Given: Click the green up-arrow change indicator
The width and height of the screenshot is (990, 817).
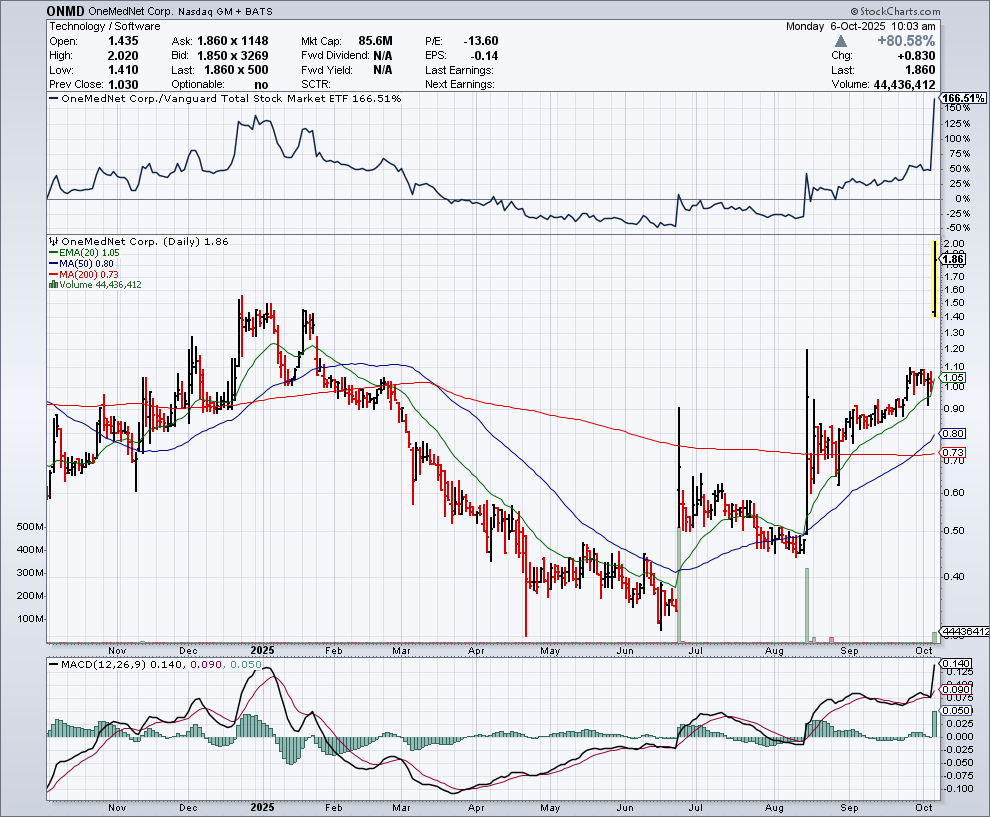Looking at the screenshot, I should (x=840, y=41).
